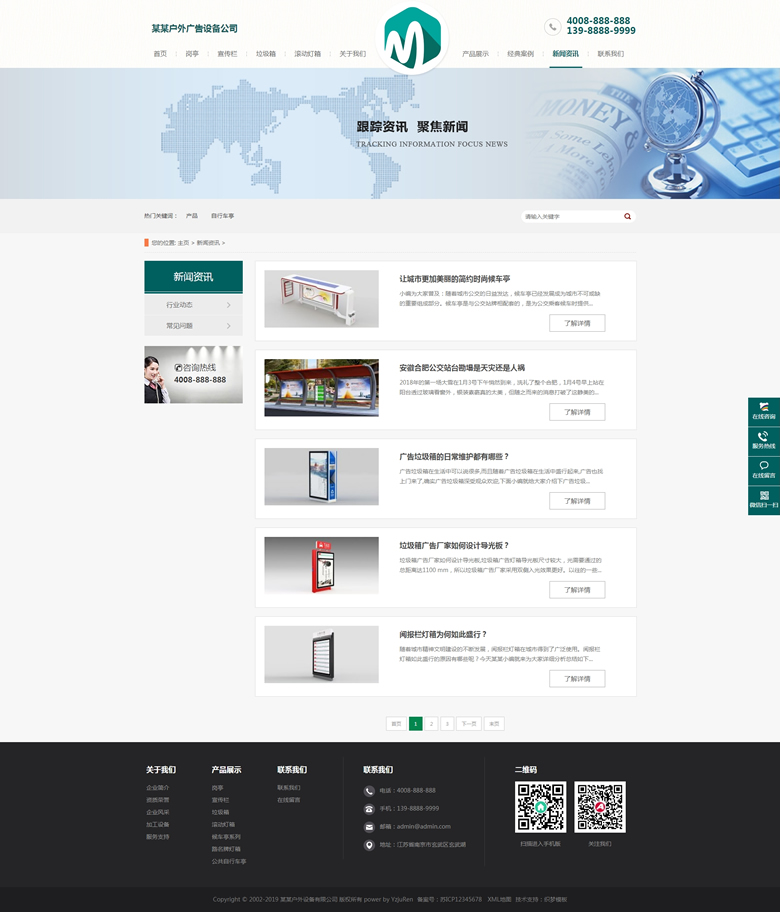This screenshot has width=780, height=912.
Task: Show the 微信扫一扫 QR code icon
Action: [x=763, y=500]
